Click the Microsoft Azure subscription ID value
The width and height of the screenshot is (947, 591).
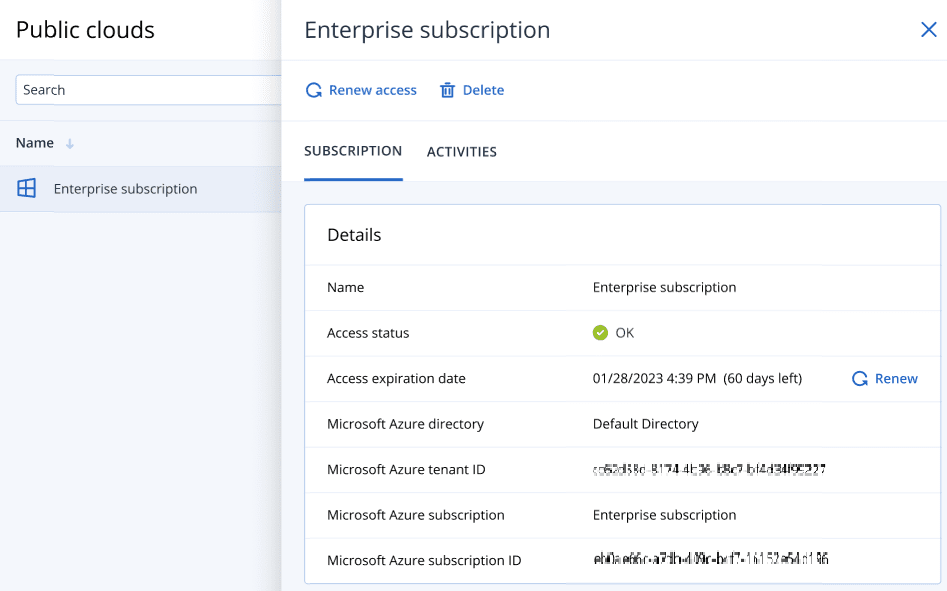click(710, 560)
